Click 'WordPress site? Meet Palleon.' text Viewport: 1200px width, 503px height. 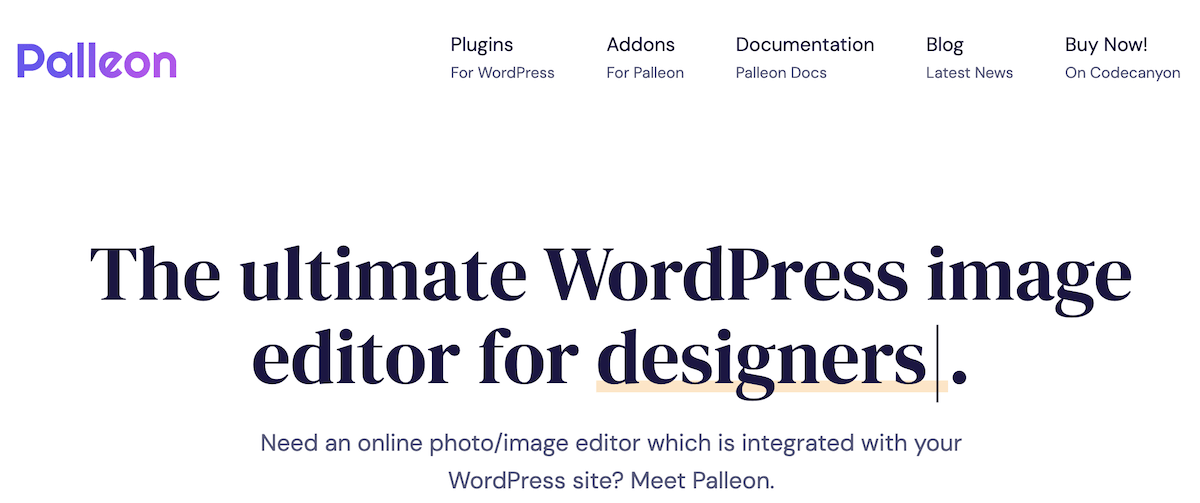(x=611, y=480)
